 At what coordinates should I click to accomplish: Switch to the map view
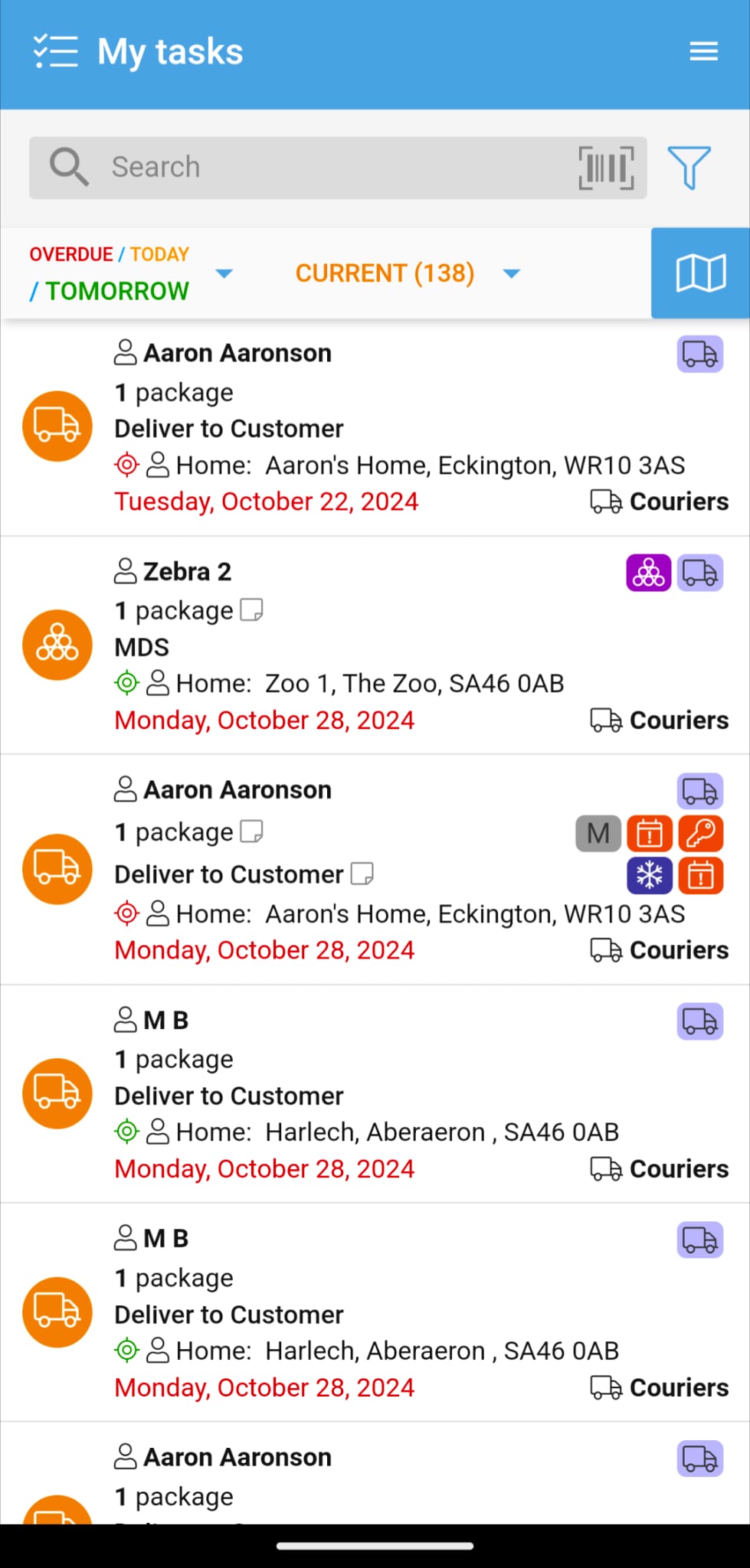point(700,273)
